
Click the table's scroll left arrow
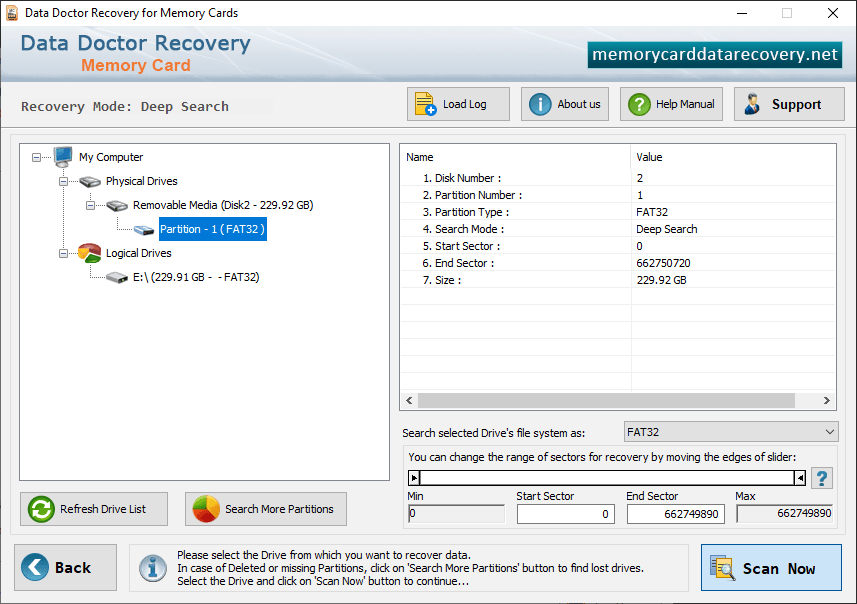[x=409, y=401]
